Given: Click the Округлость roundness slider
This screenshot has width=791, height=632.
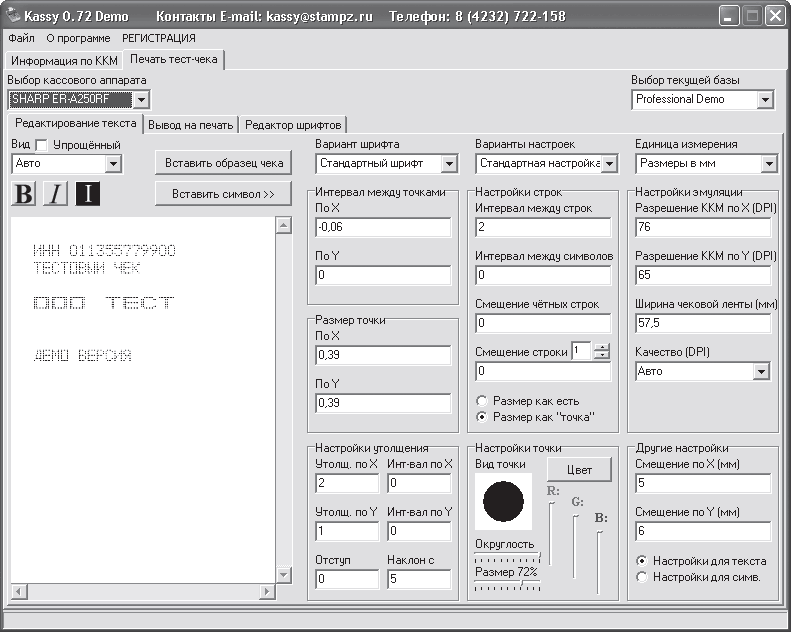Looking at the screenshot, I should [506, 556].
